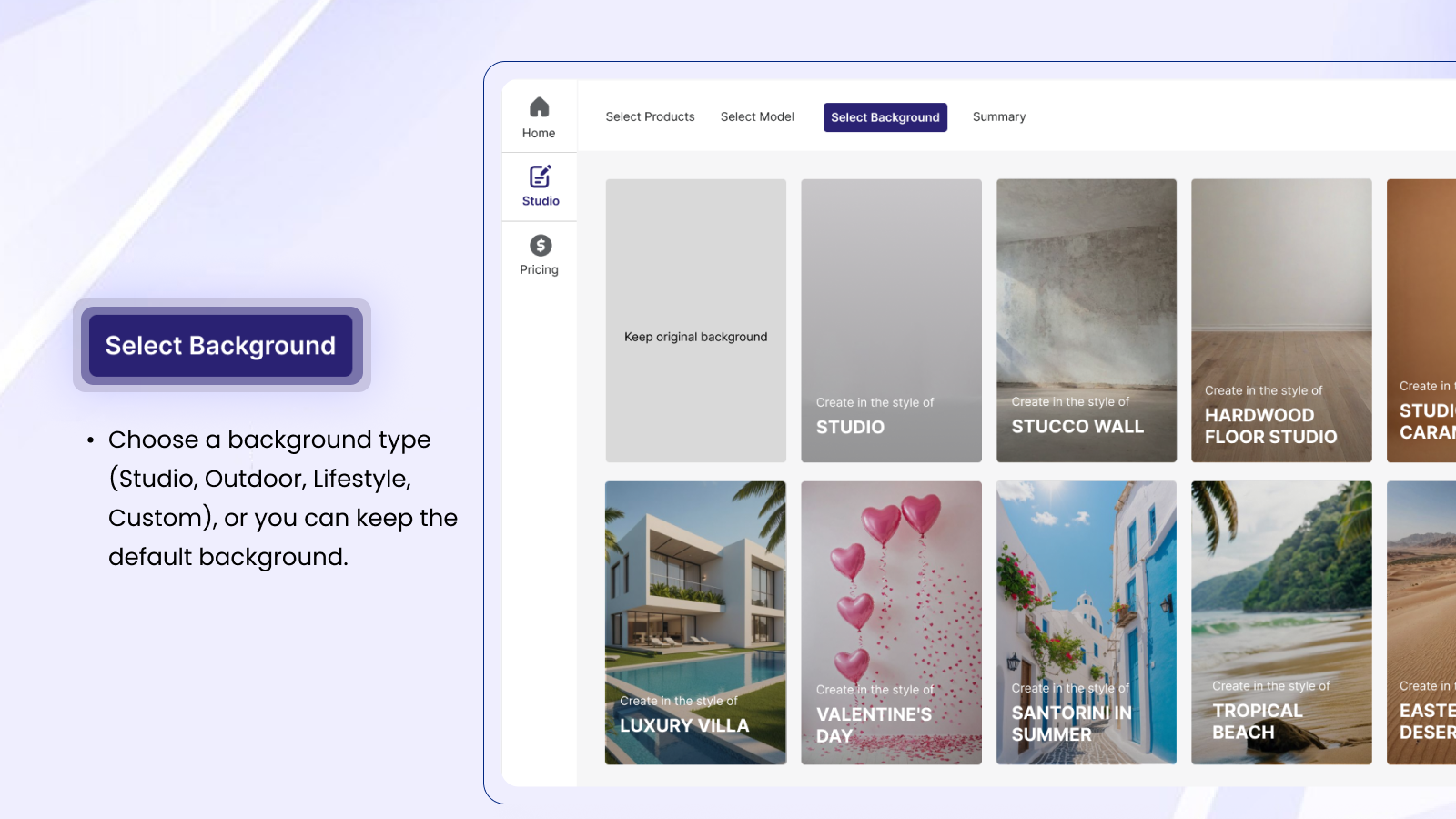The image size is (1456, 819).
Task: Open the Home icon in sidebar
Action: point(539,107)
